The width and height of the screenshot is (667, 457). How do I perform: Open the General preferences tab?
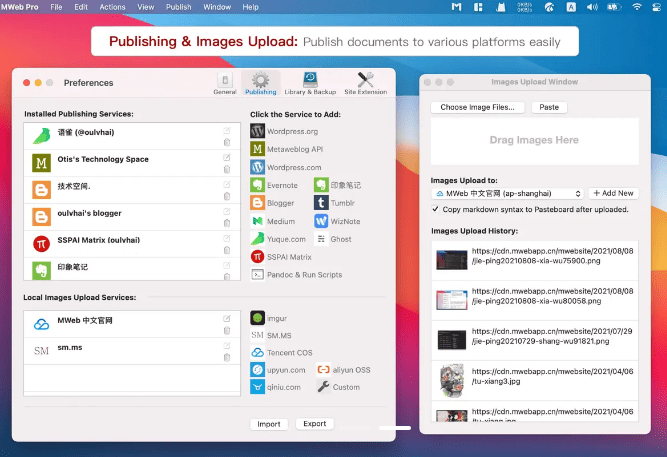click(x=225, y=83)
